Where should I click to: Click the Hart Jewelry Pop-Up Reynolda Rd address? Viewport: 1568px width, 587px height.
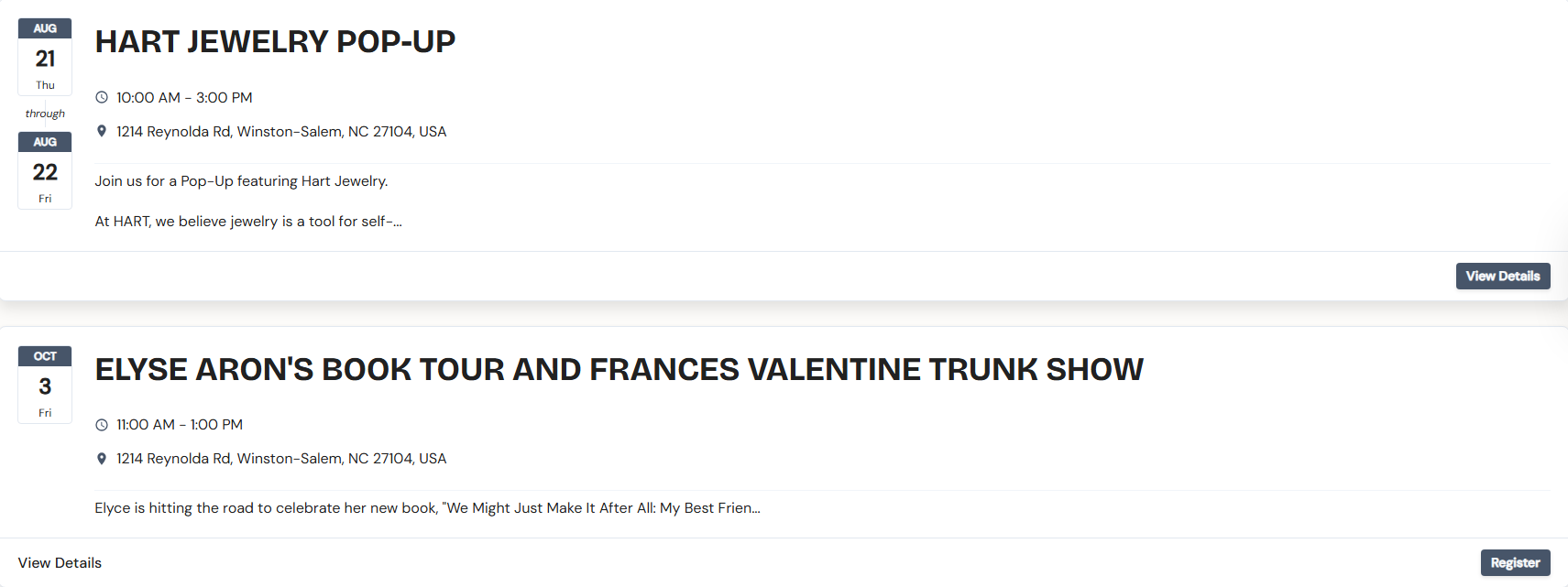pos(281,132)
